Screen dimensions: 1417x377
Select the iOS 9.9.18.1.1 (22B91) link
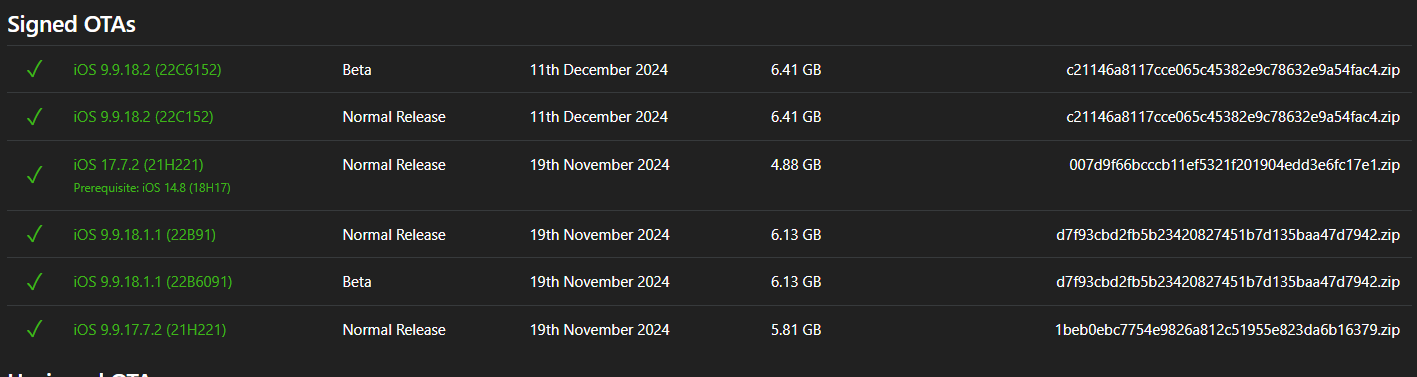tap(145, 235)
